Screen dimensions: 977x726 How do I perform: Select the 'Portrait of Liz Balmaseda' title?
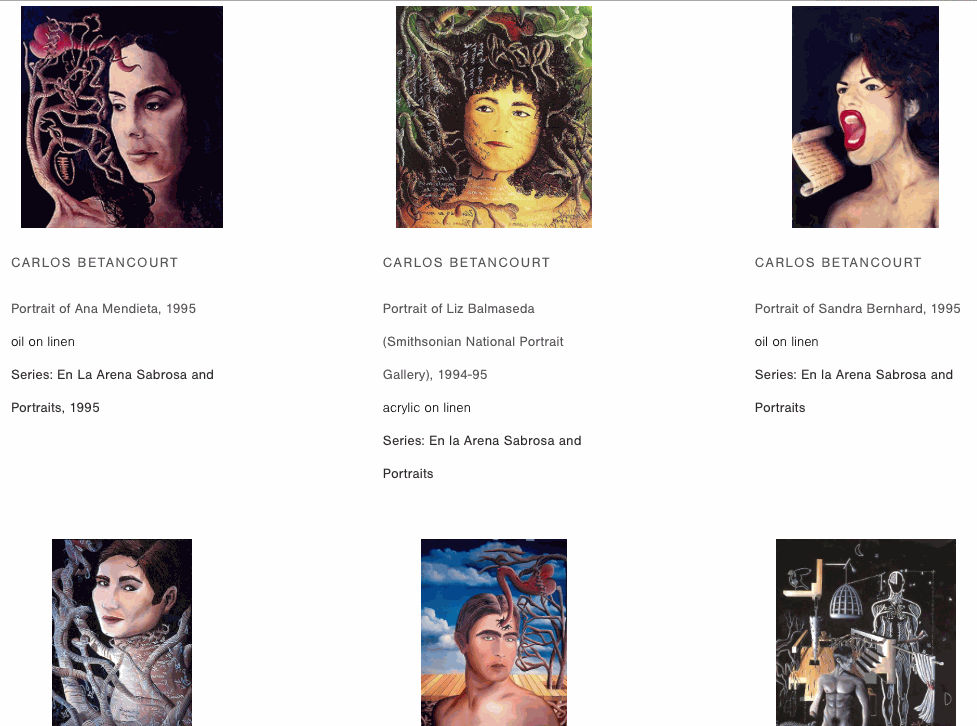point(459,308)
